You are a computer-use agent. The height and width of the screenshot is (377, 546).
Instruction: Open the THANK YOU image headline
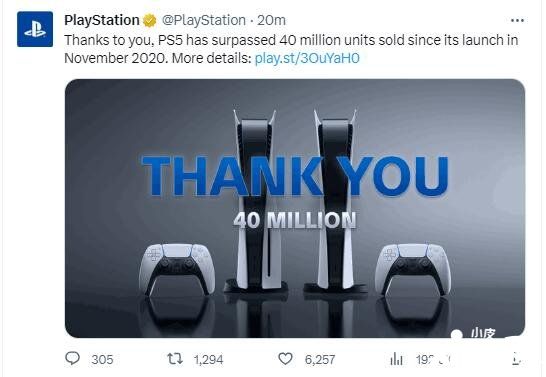[x=295, y=176]
